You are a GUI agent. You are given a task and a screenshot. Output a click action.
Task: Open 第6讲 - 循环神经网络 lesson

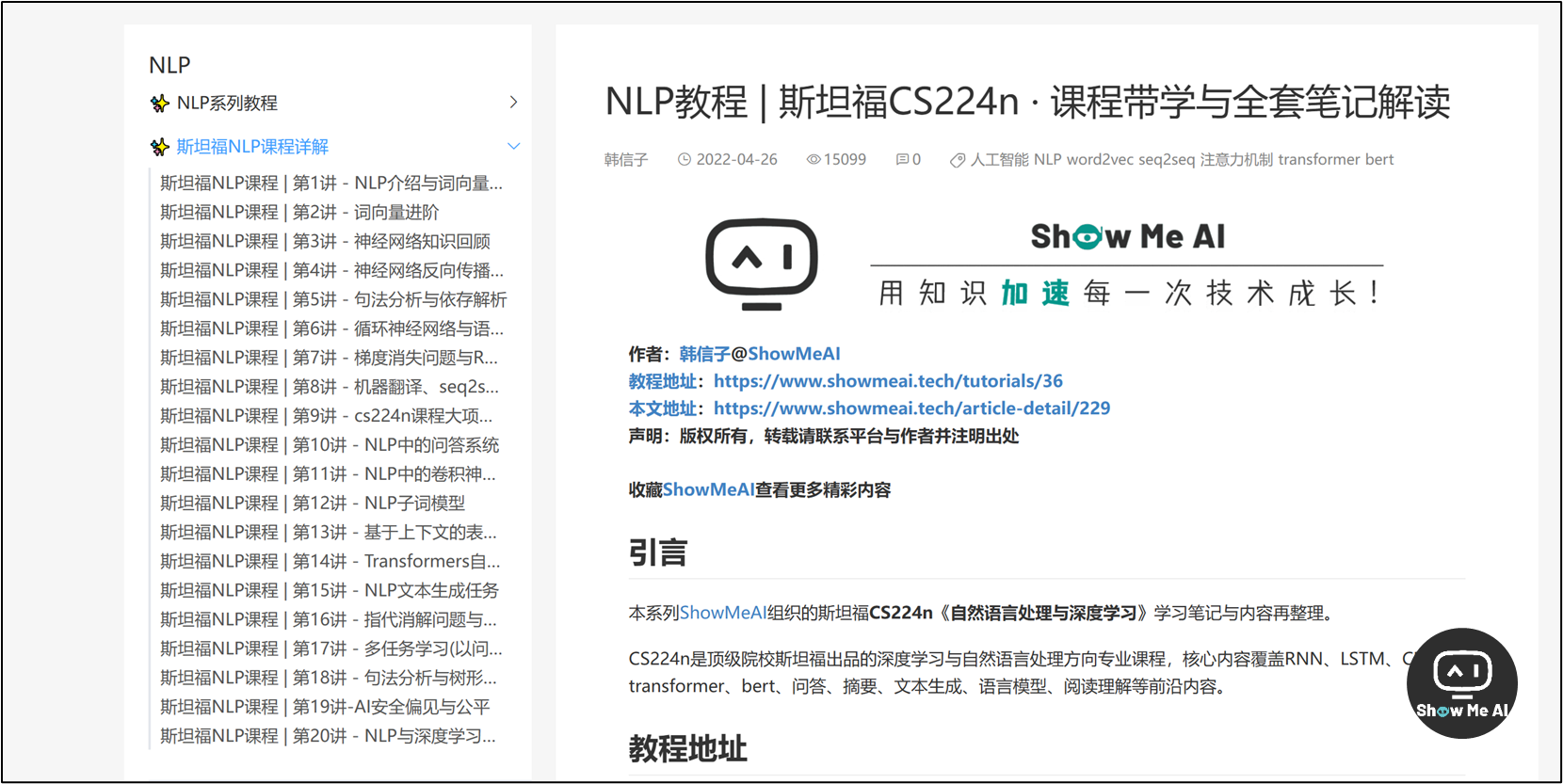click(x=331, y=328)
